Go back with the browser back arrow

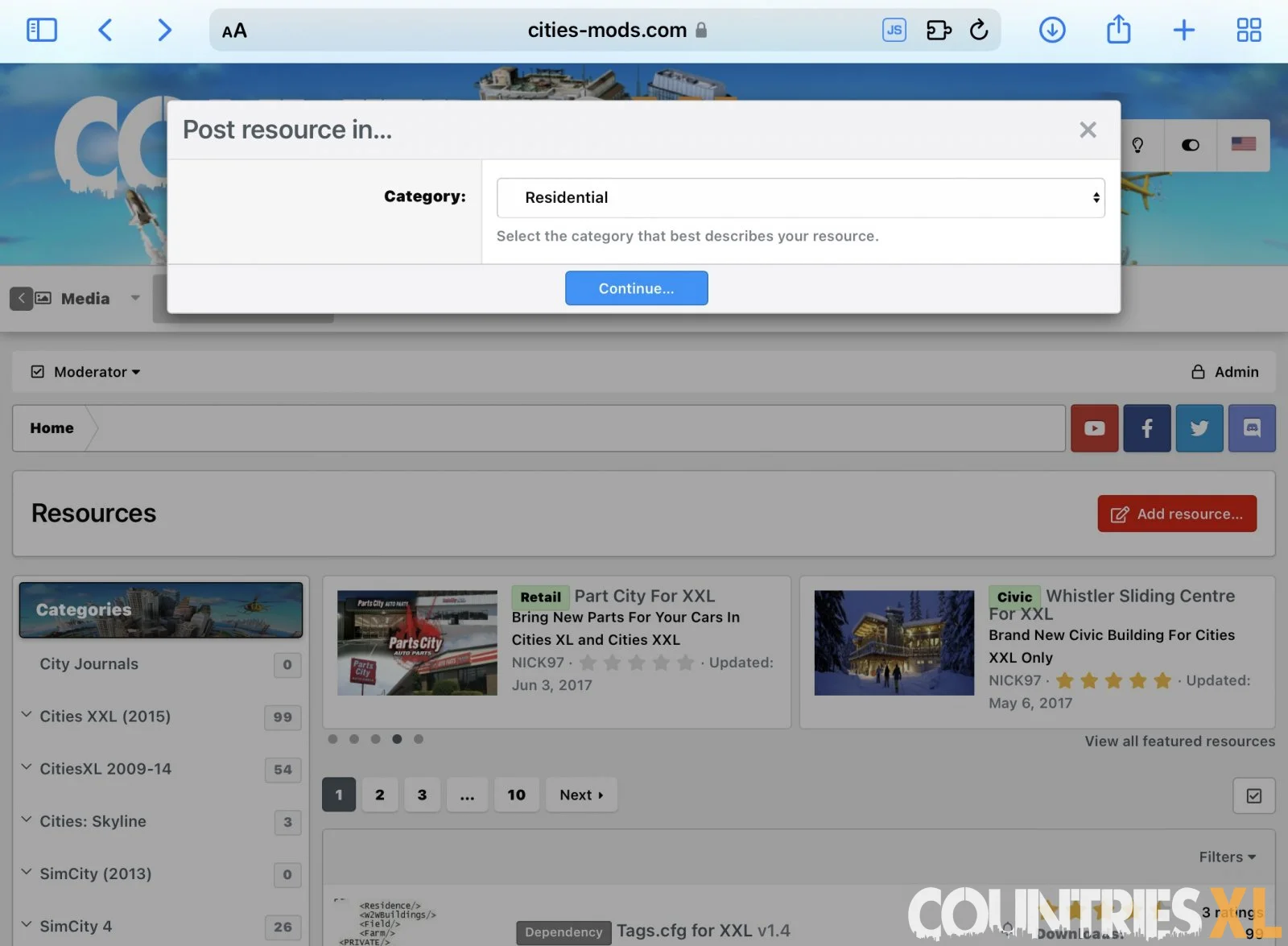click(x=105, y=31)
